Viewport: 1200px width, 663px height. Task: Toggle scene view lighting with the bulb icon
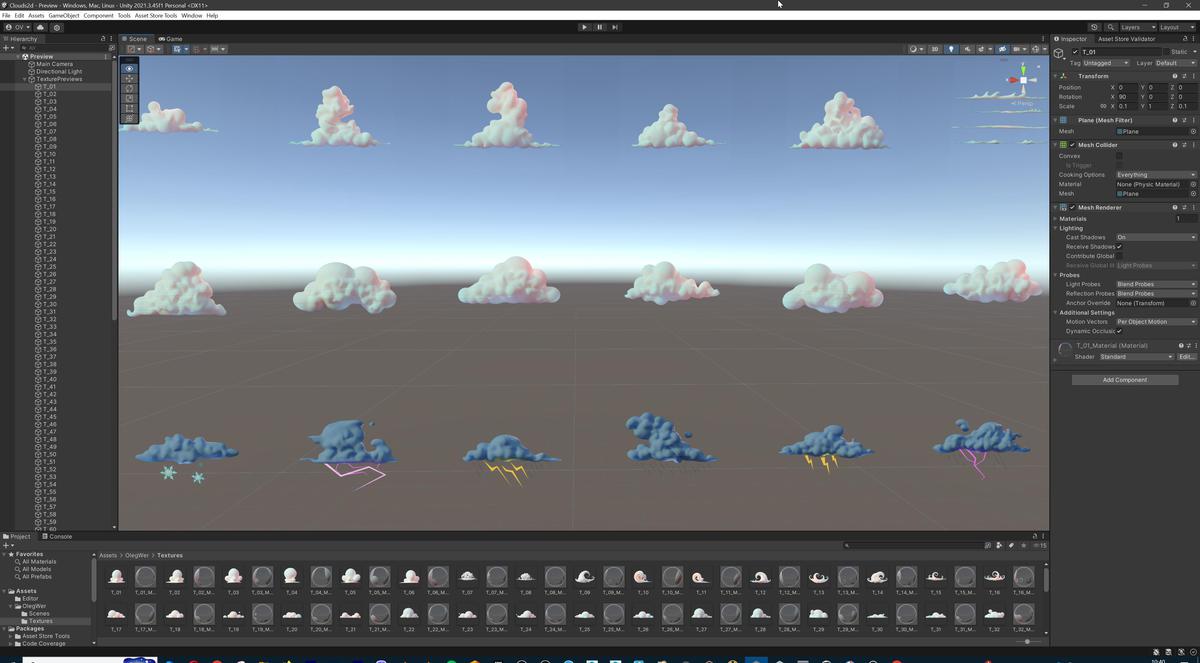952,49
